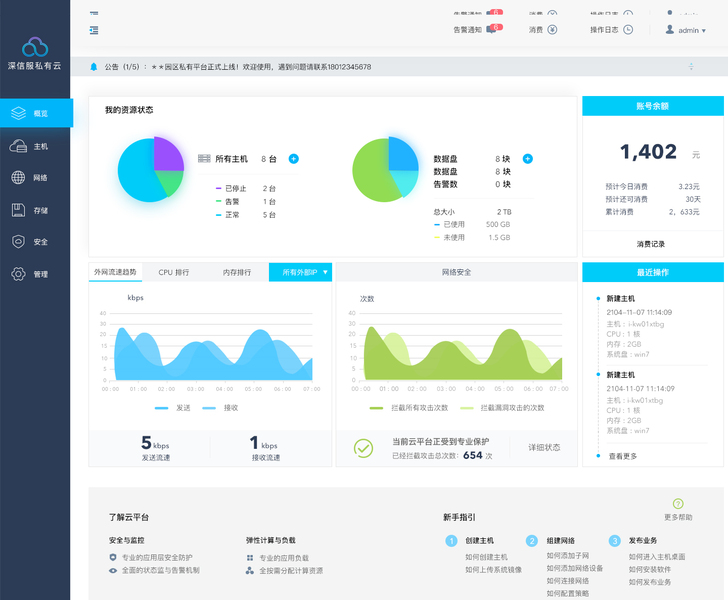
Task: Open the 安全 shield icon
Action: pyautogui.click(x=18, y=241)
